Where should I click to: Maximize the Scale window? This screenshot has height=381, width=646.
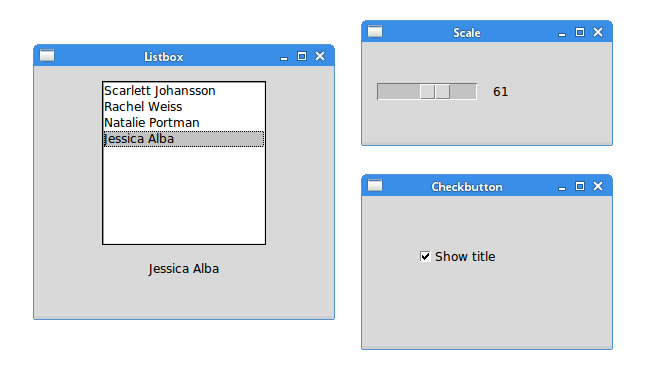click(580, 32)
